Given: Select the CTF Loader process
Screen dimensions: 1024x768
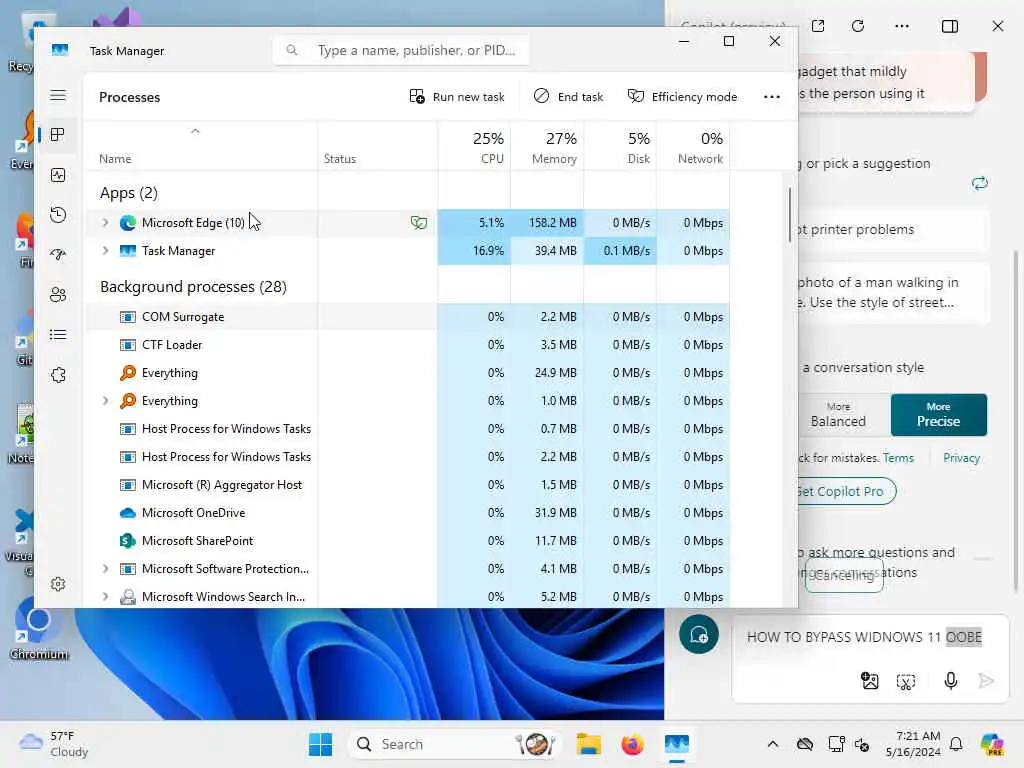Looking at the screenshot, I should coord(408,345).
